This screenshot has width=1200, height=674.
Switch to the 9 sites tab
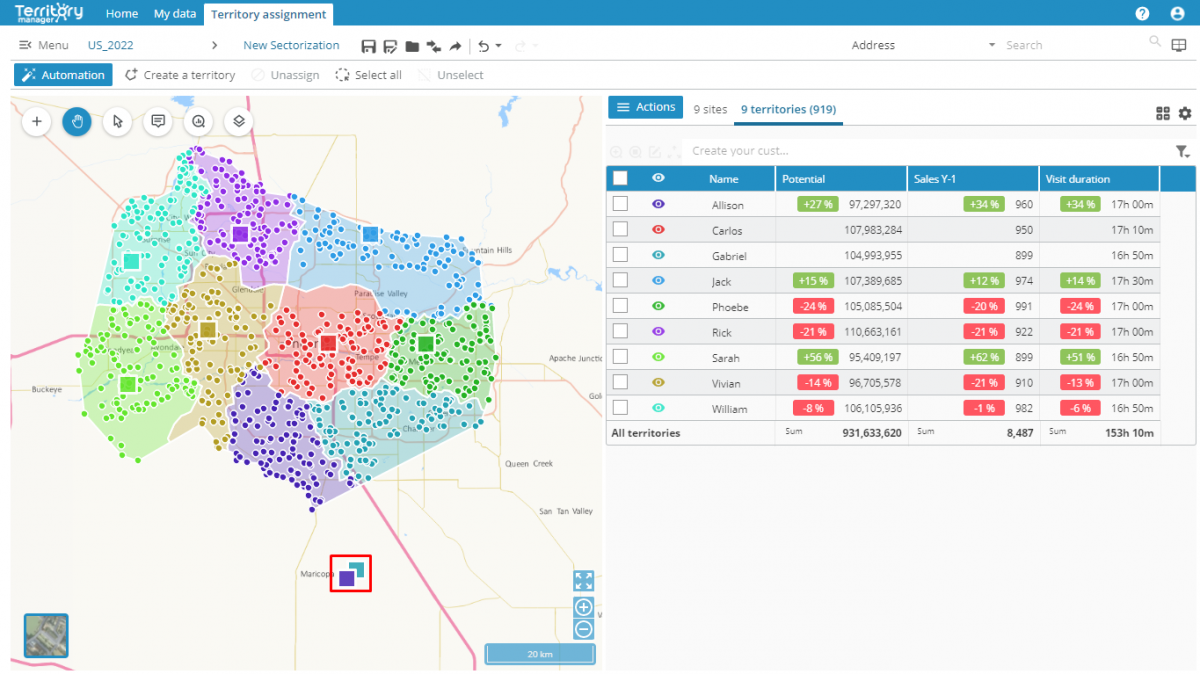[710, 110]
